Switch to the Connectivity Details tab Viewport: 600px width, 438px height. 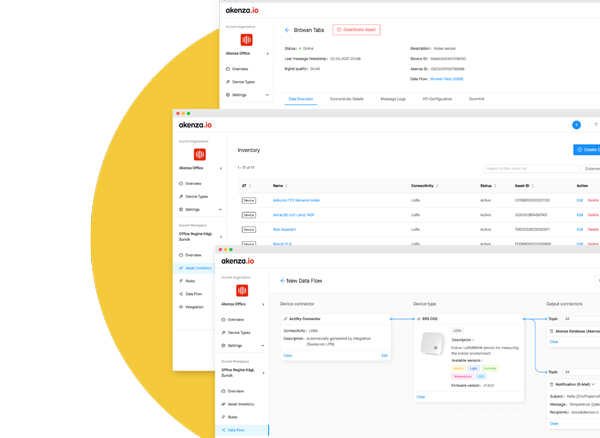[x=347, y=99]
